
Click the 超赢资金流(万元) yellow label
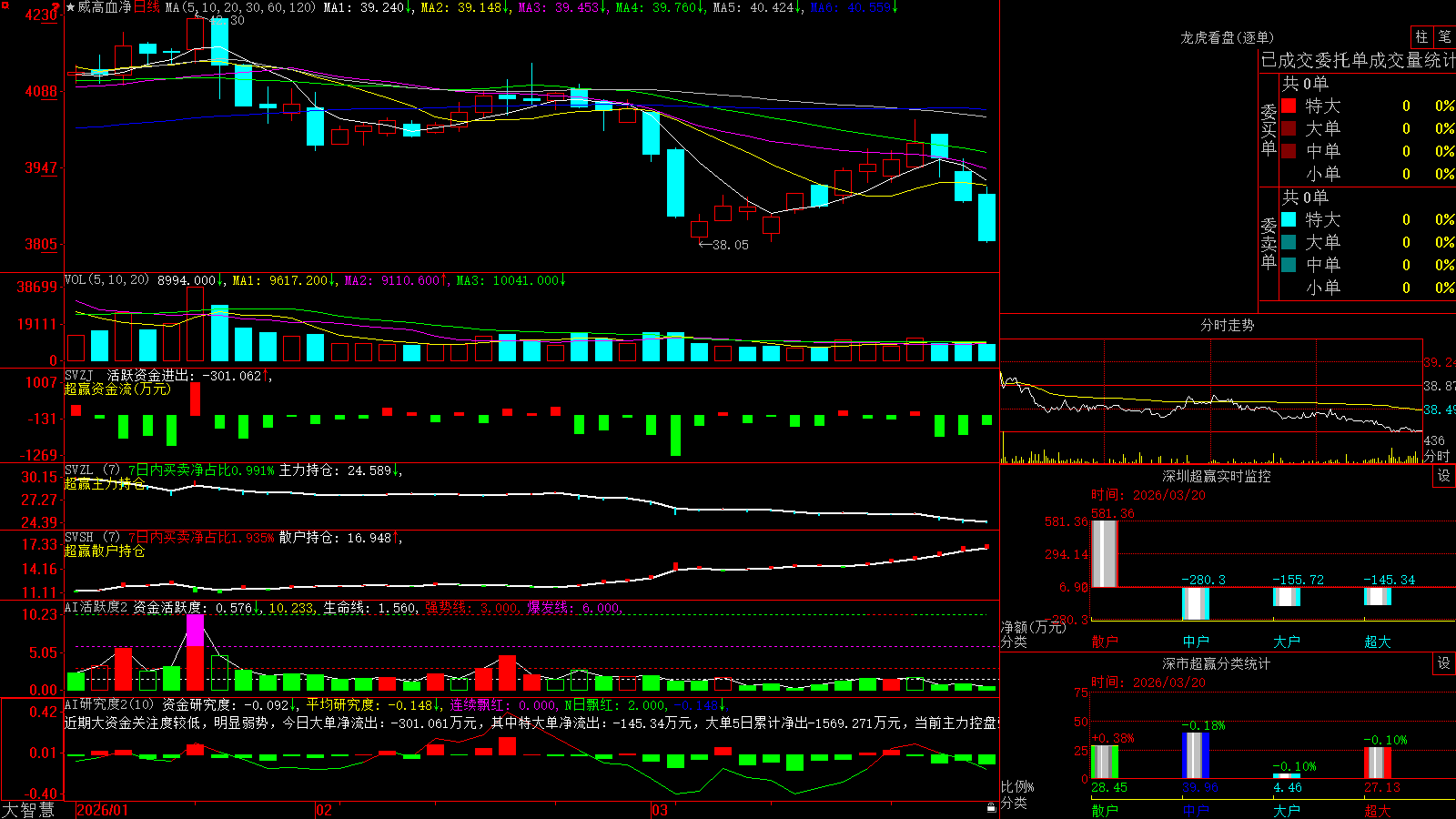click(117, 389)
